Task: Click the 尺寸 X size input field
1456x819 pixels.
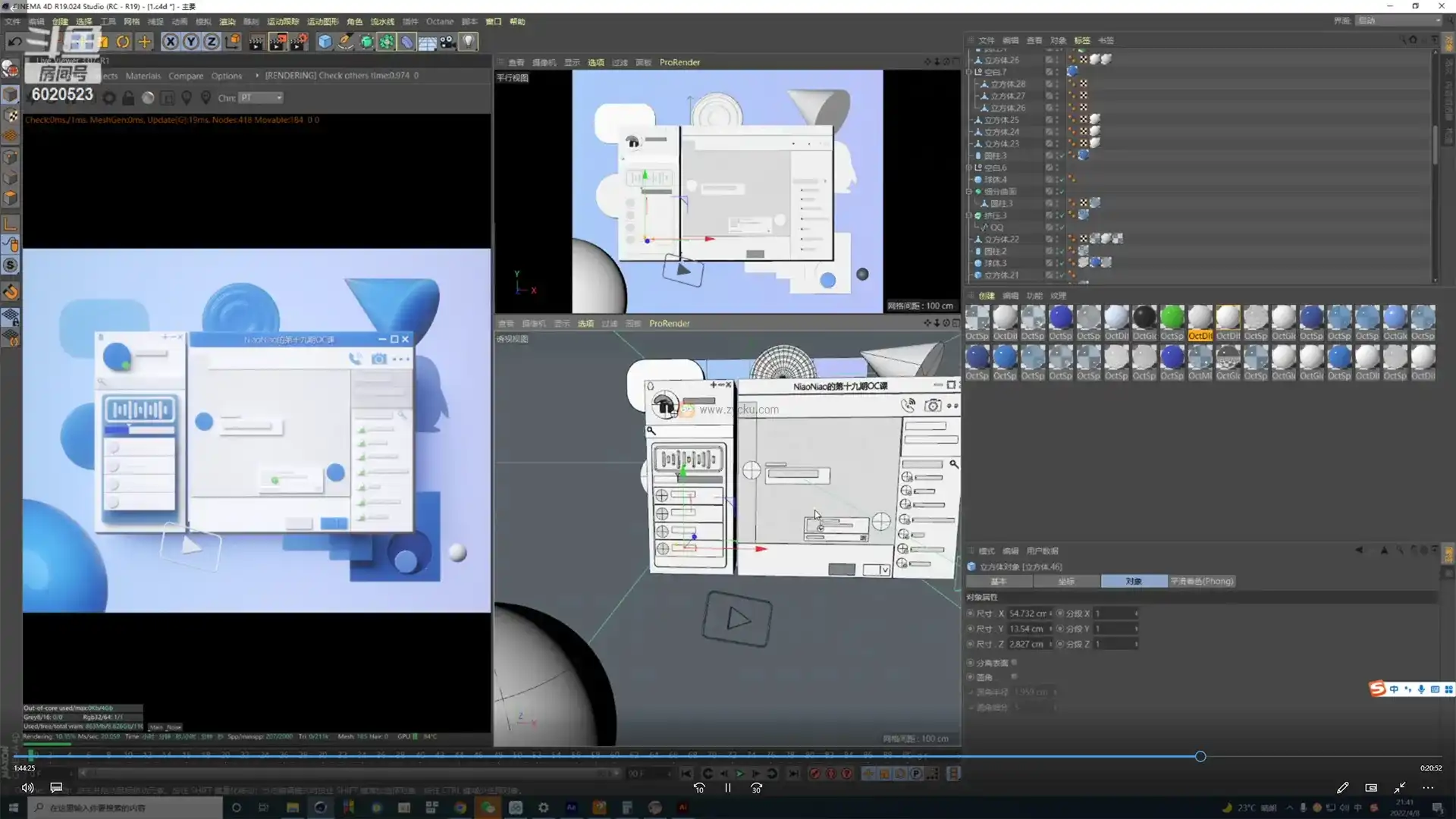Action: pyautogui.click(x=1028, y=613)
